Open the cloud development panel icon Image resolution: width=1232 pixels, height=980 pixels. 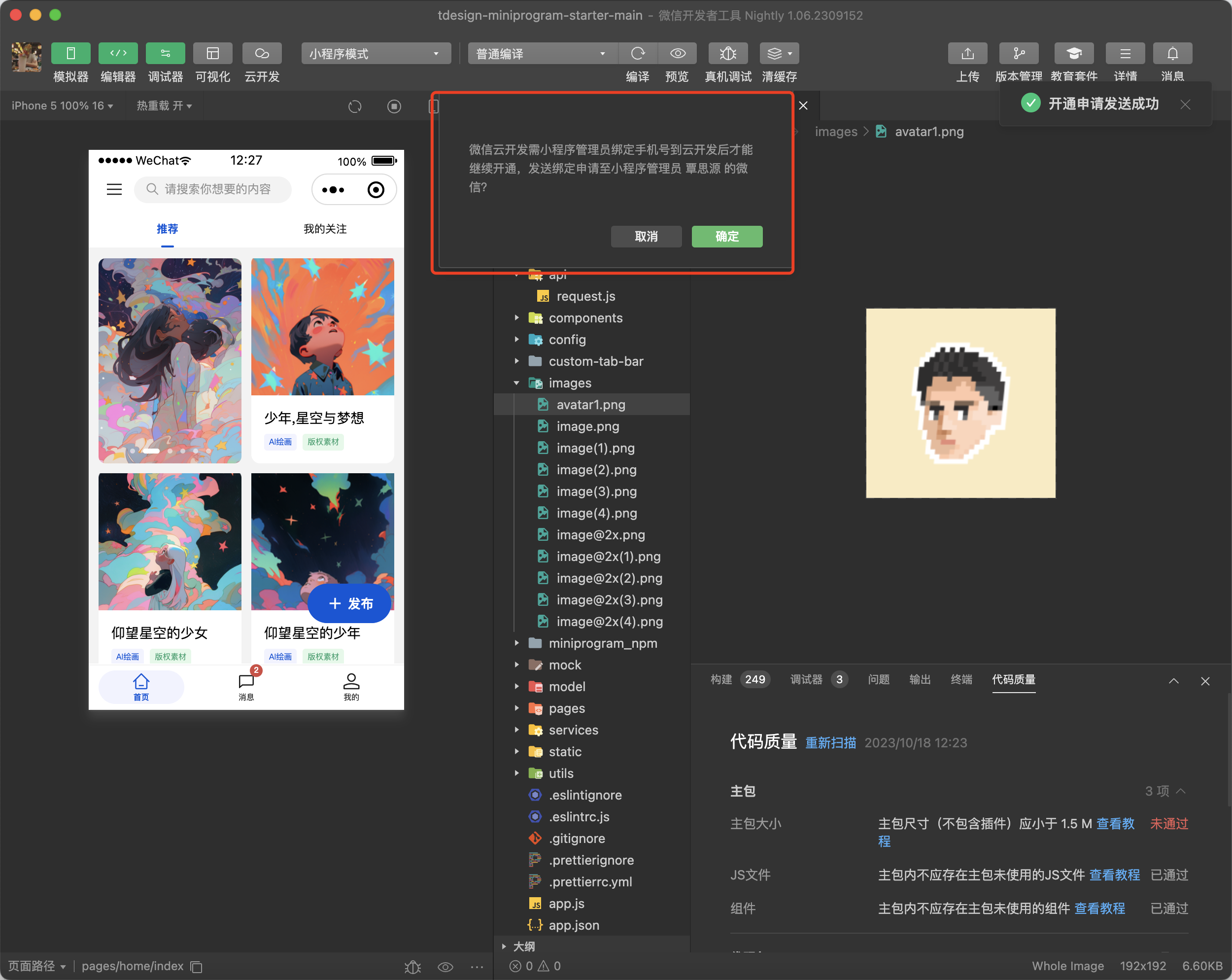click(262, 54)
